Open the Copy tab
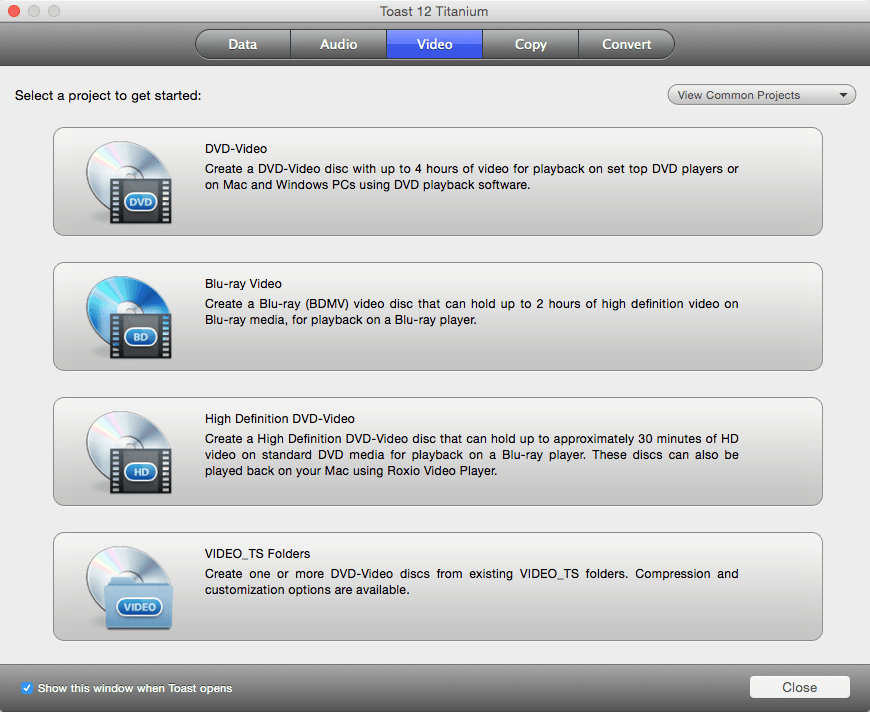The height and width of the screenshot is (712, 870). tap(530, 44)
